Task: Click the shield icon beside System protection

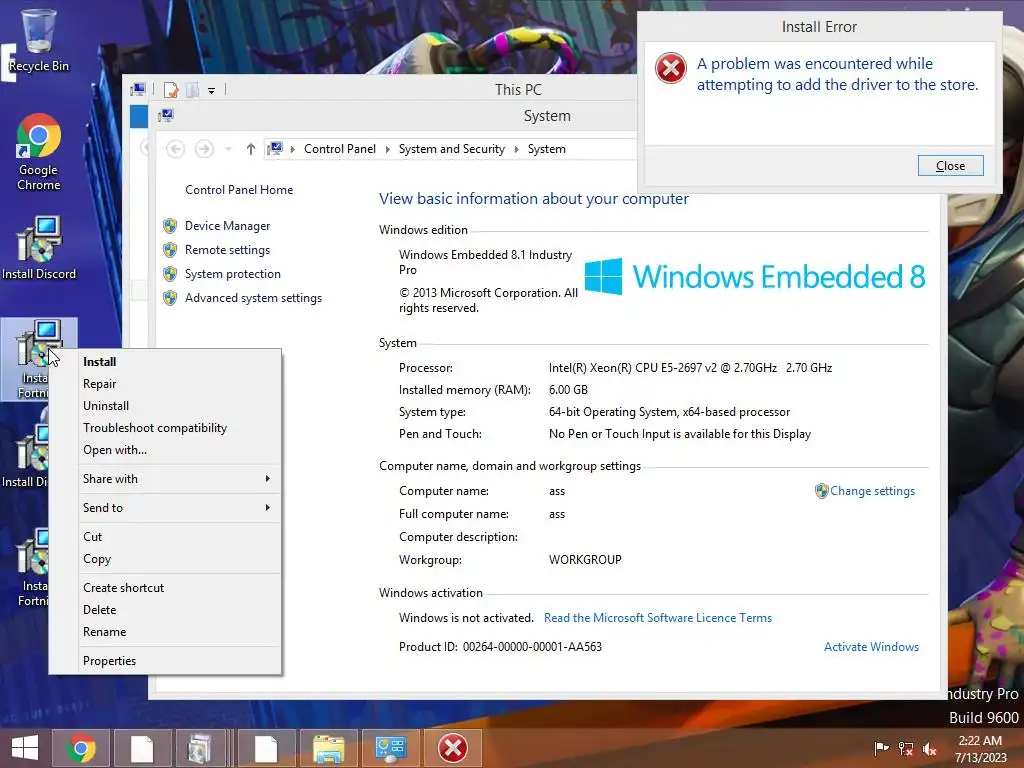Action: coord(170,274)
